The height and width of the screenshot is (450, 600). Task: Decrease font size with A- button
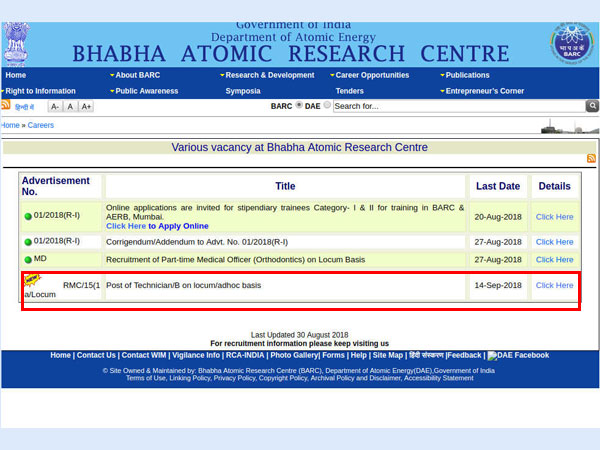(55, 106)
